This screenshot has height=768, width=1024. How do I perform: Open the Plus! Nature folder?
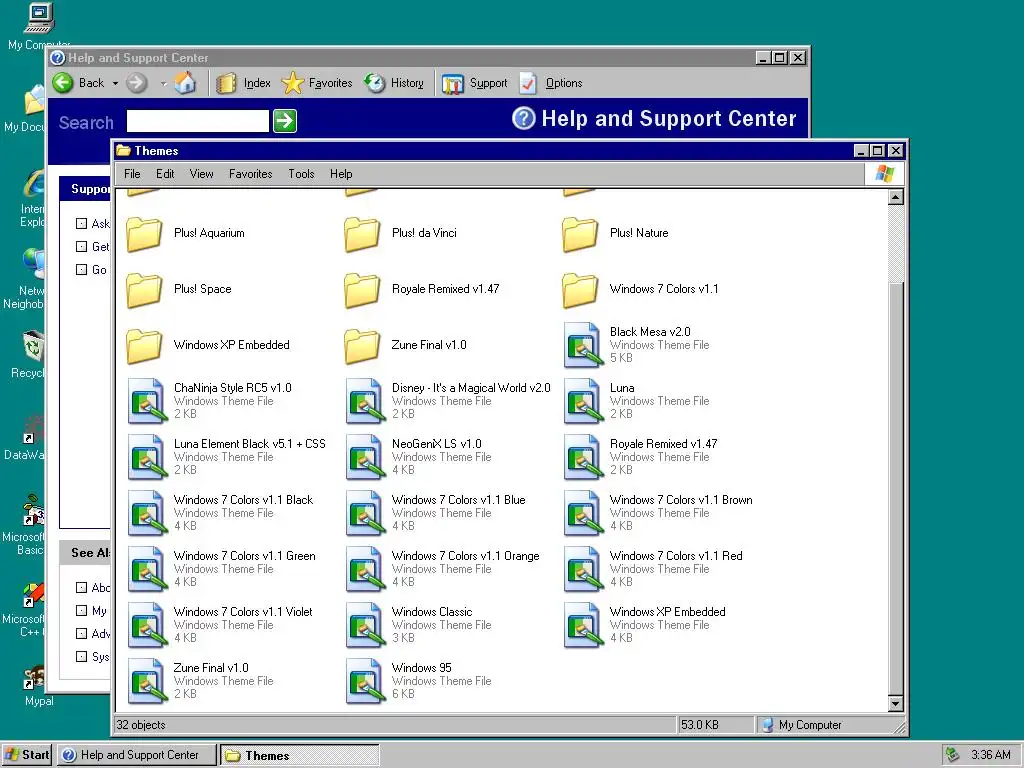click(616, 234)
